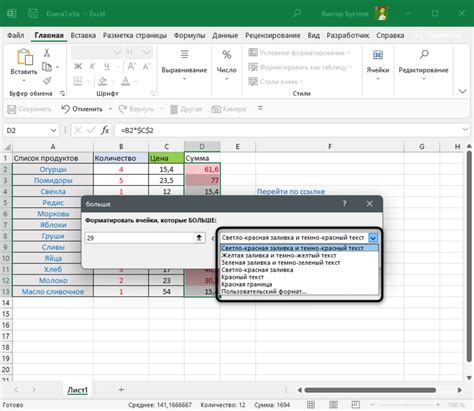Open the Формулы ribbon tab
474x411 pixels.
click(x=189, y=35)
